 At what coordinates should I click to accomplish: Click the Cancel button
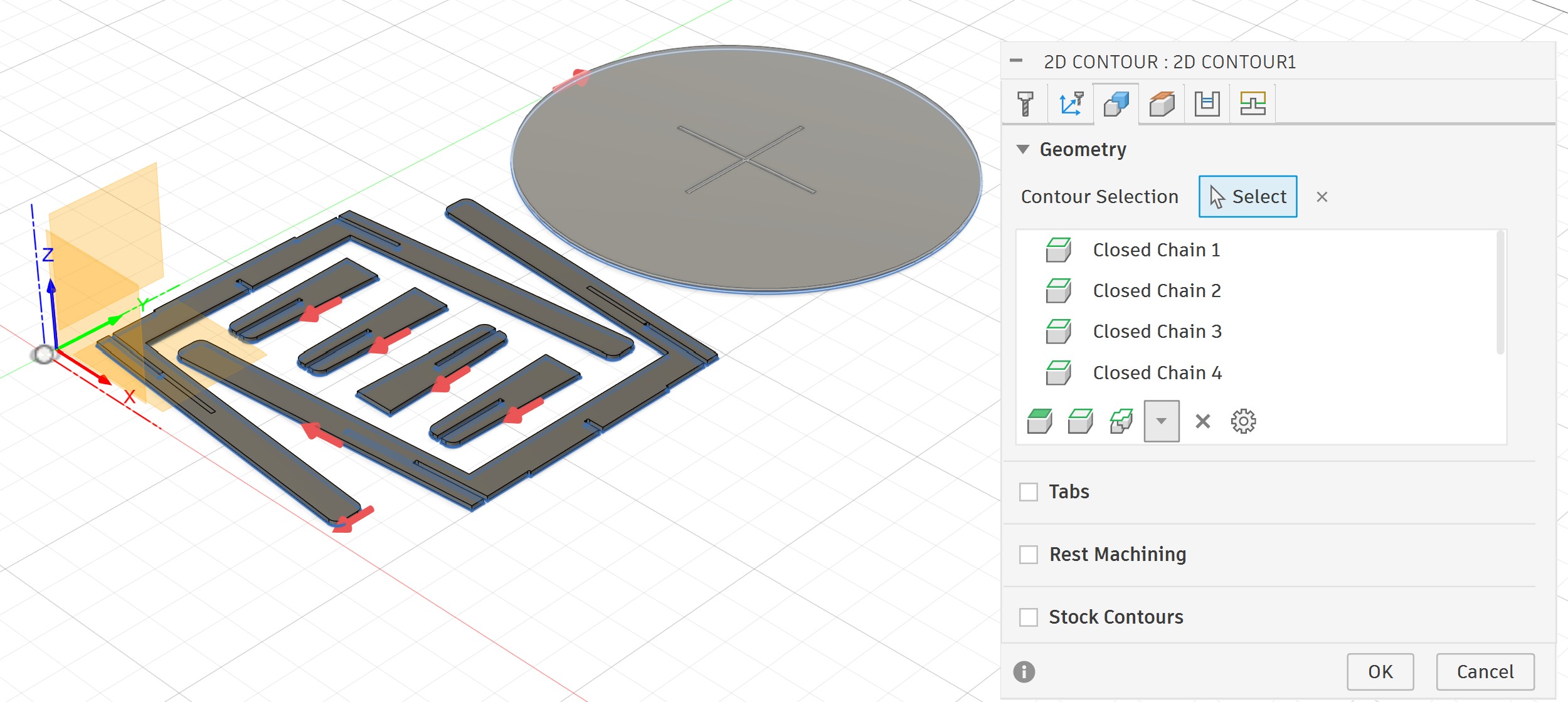[x=1485, y=672]
